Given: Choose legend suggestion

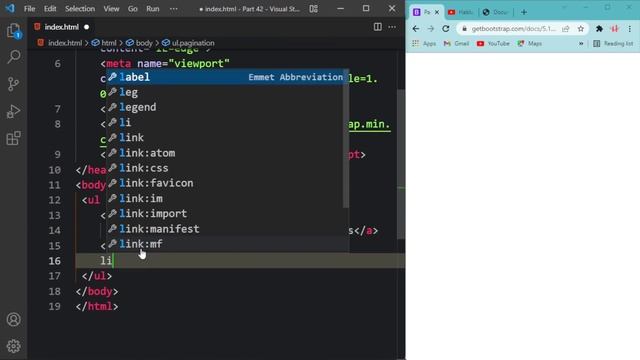Looking at the screenshot, I should tap(227, 107).
